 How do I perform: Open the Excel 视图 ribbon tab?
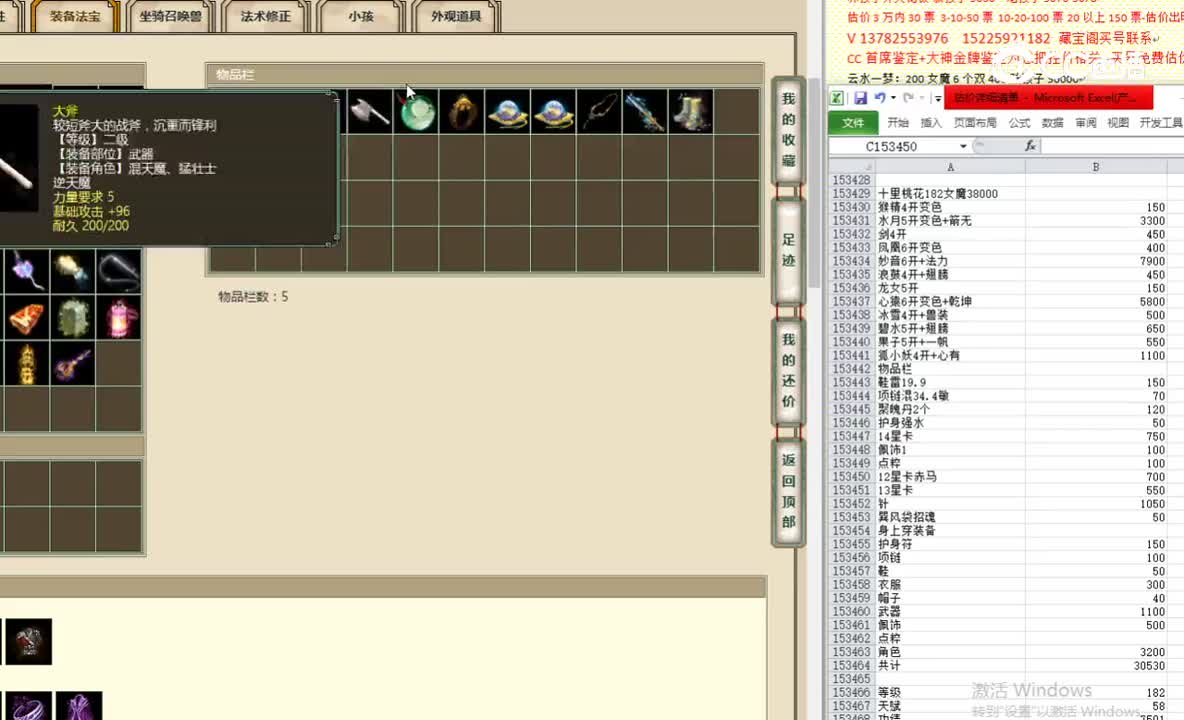tap(1118, 122)
